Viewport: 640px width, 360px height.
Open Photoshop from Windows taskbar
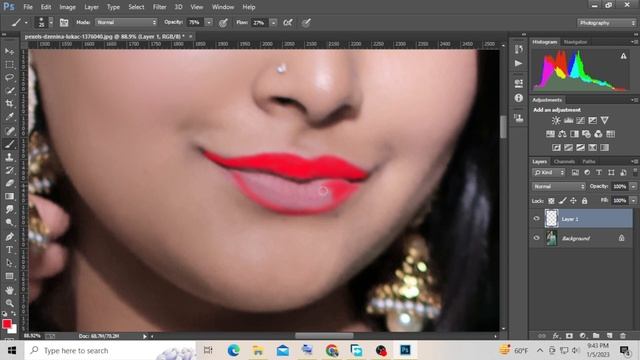coord(405,350)
